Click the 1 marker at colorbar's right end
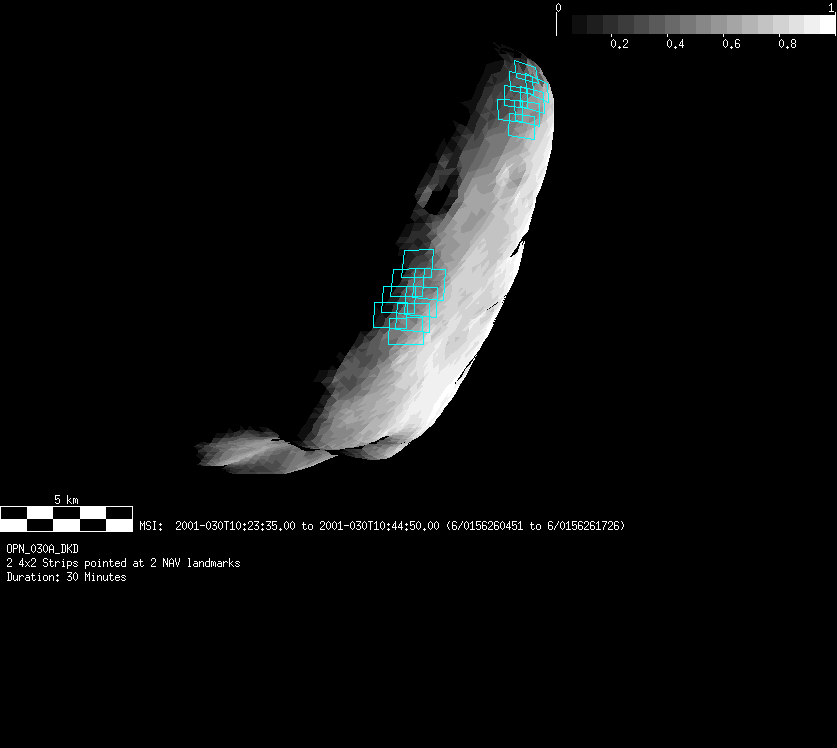 pos(832,8)
